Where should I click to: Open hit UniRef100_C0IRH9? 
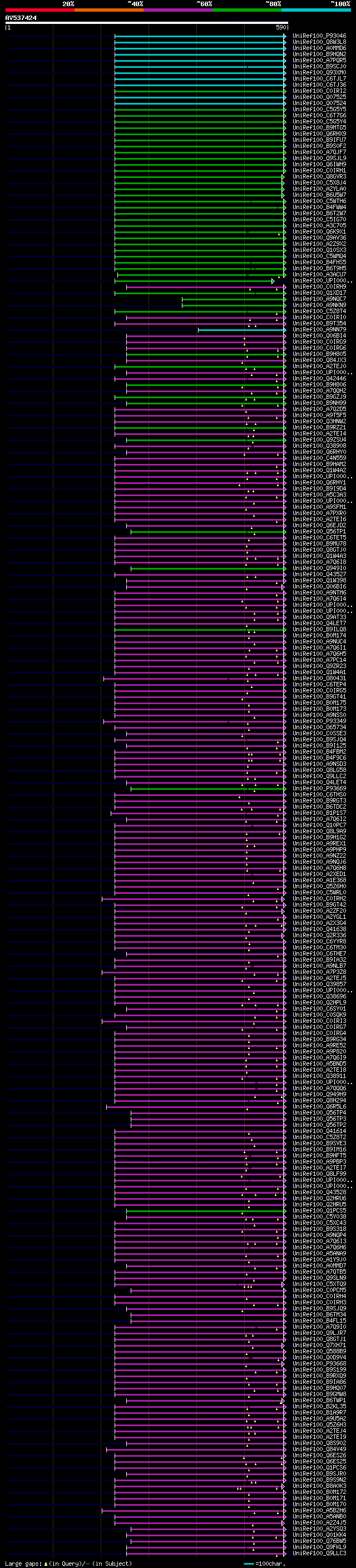319,286
